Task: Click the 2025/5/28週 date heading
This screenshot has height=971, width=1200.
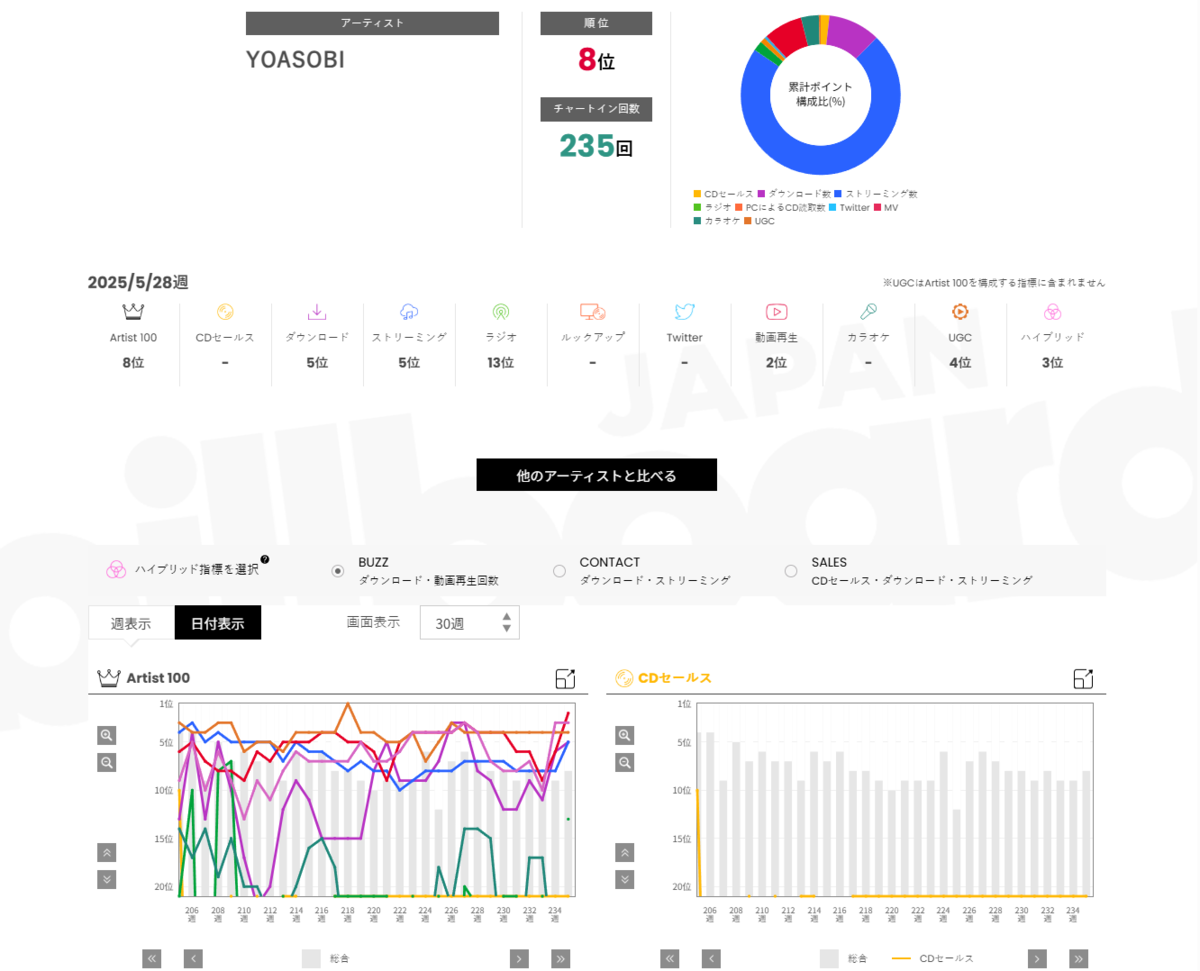Action: [138, 283]
